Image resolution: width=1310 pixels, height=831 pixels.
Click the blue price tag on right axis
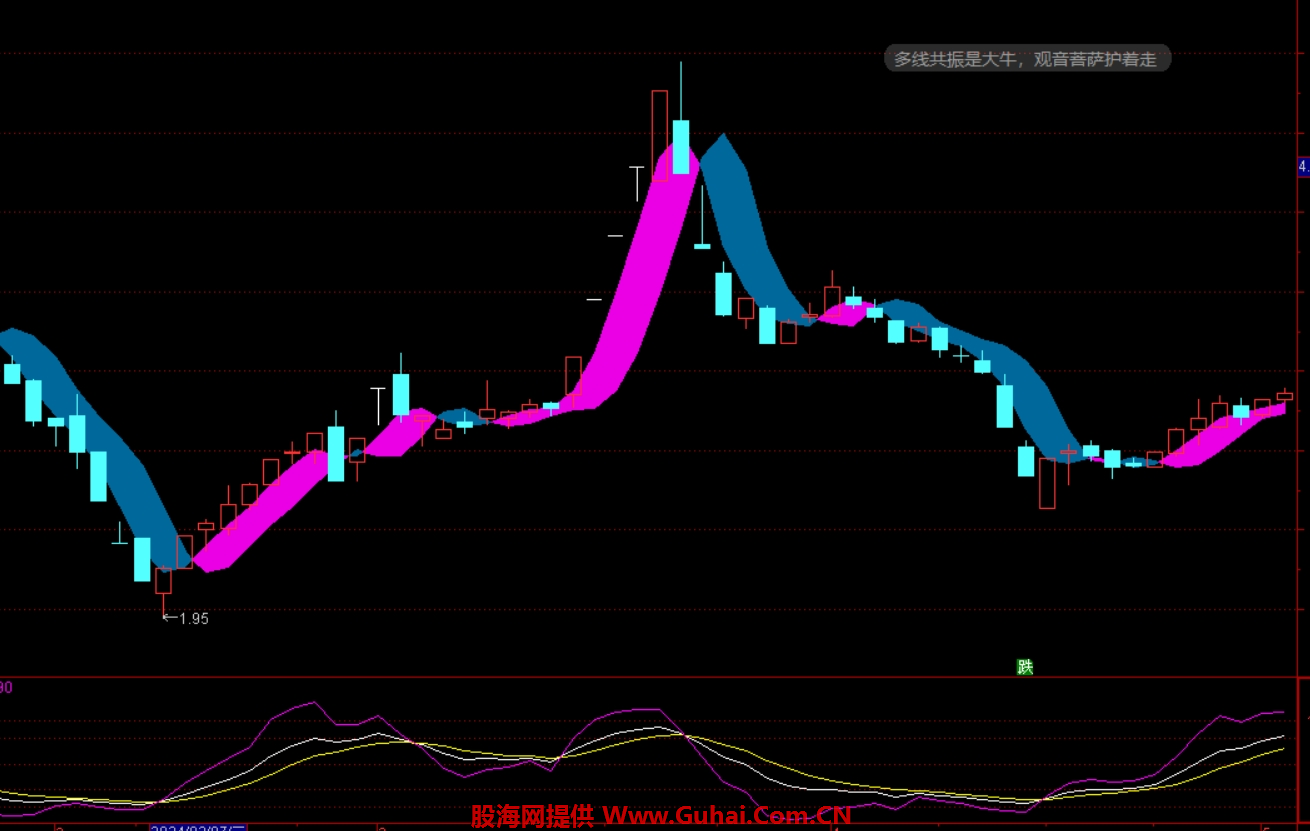coord(1303,167)
